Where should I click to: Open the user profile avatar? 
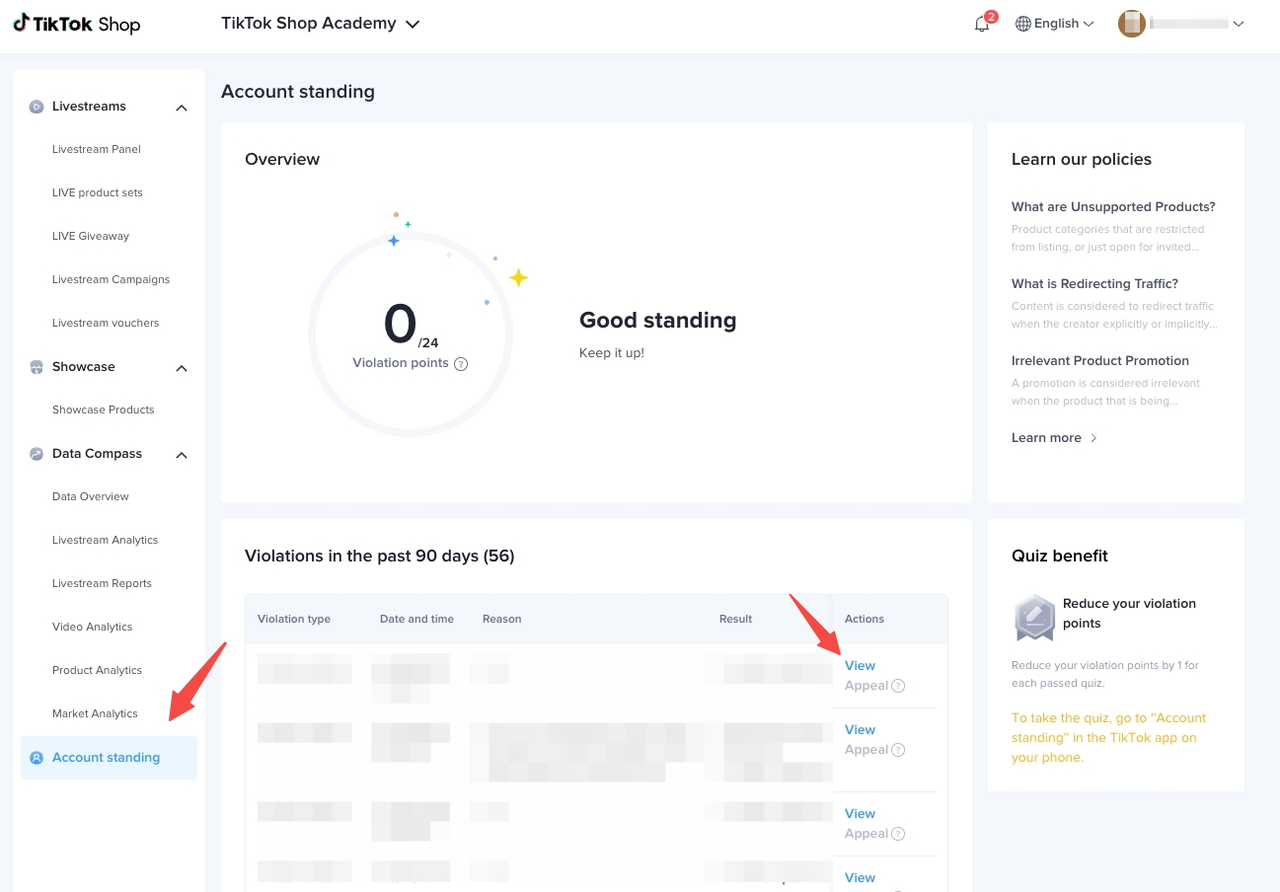(x=1131, y=24)
